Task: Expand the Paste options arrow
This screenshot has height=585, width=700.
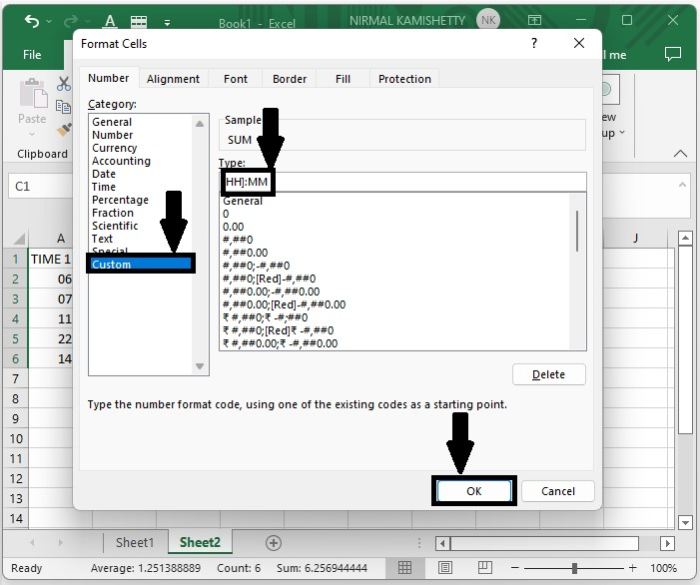Action: 32,134
